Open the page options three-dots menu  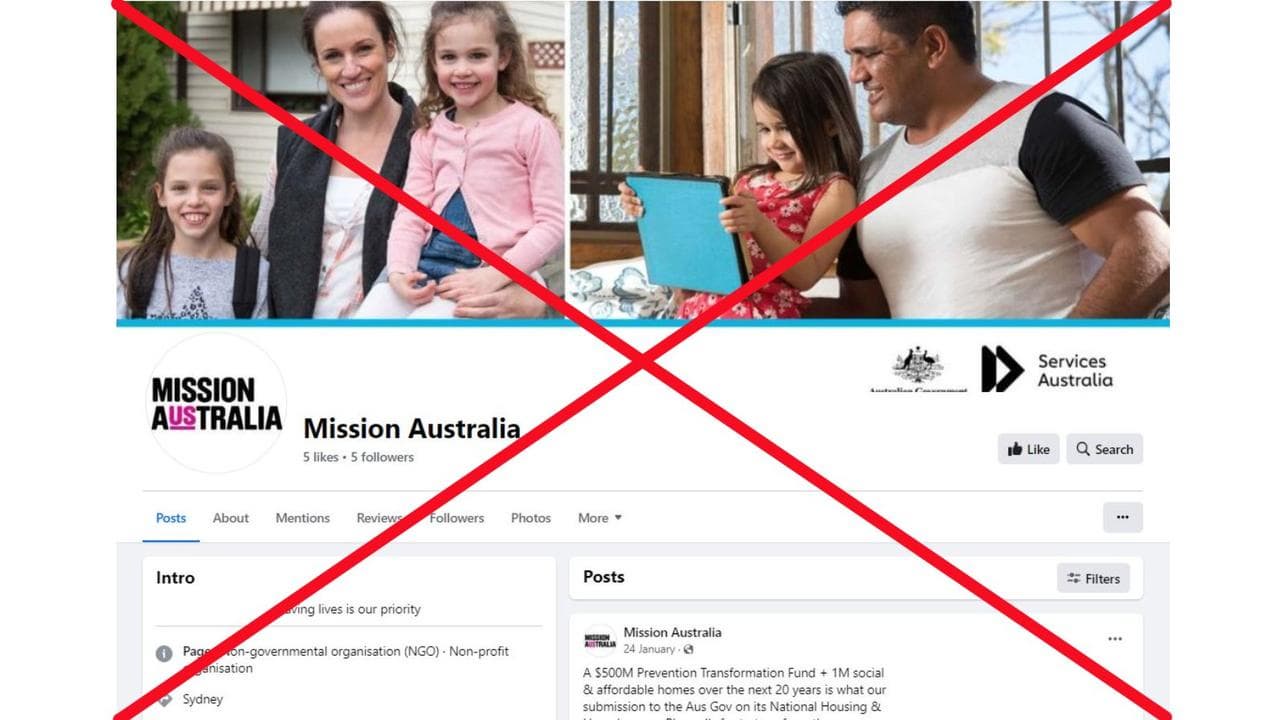1122,517
